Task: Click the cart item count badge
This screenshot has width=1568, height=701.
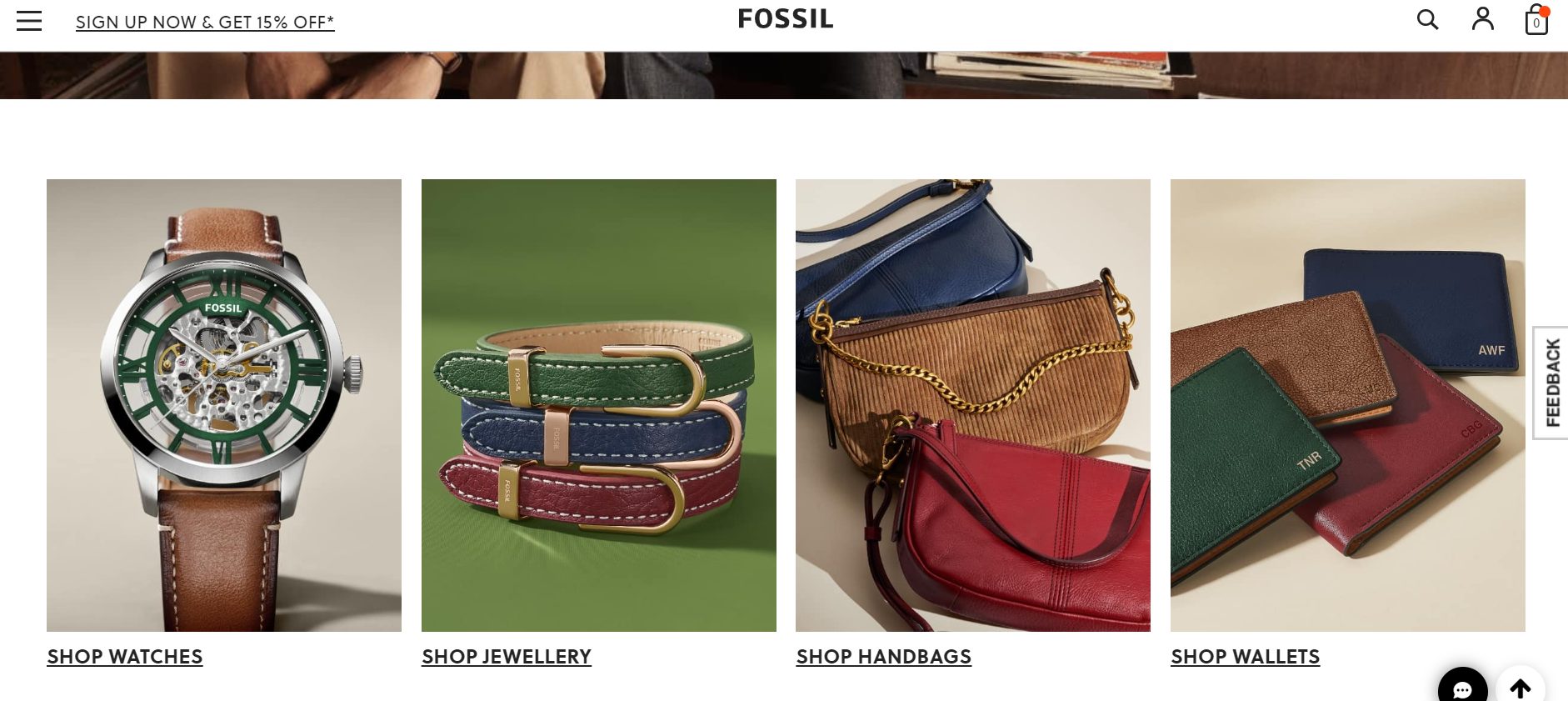Action: 1536,23
